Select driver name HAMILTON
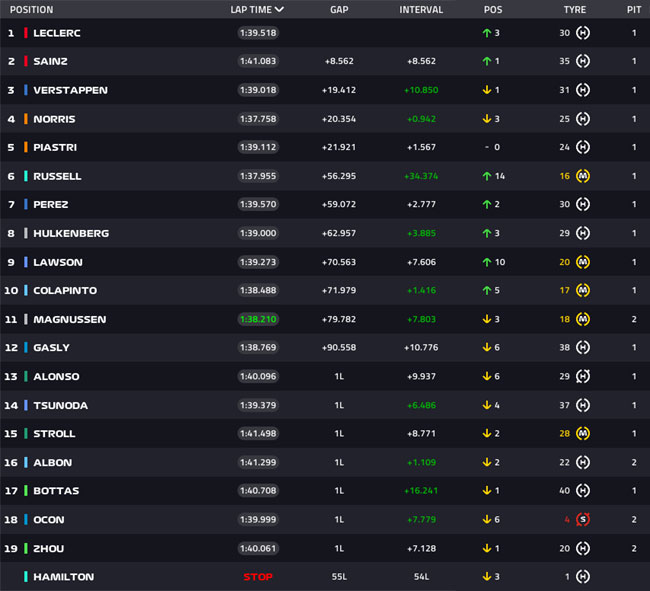Screen dimensions: 650x591 tap(64, 576)
